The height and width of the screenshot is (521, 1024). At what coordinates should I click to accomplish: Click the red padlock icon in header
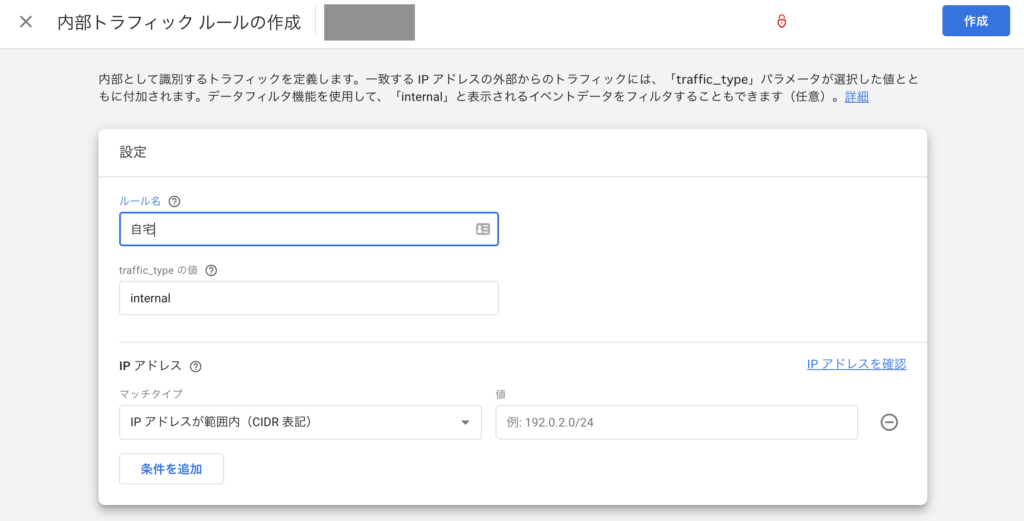(x=782, y=22)
